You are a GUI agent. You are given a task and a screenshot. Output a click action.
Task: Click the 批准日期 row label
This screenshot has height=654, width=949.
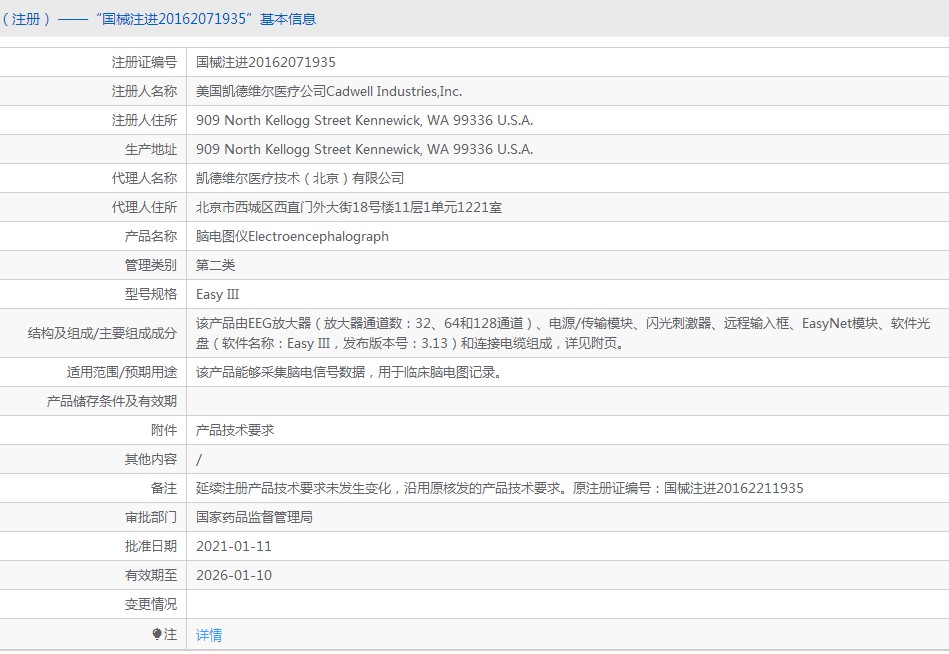click(x=151, y=546)
